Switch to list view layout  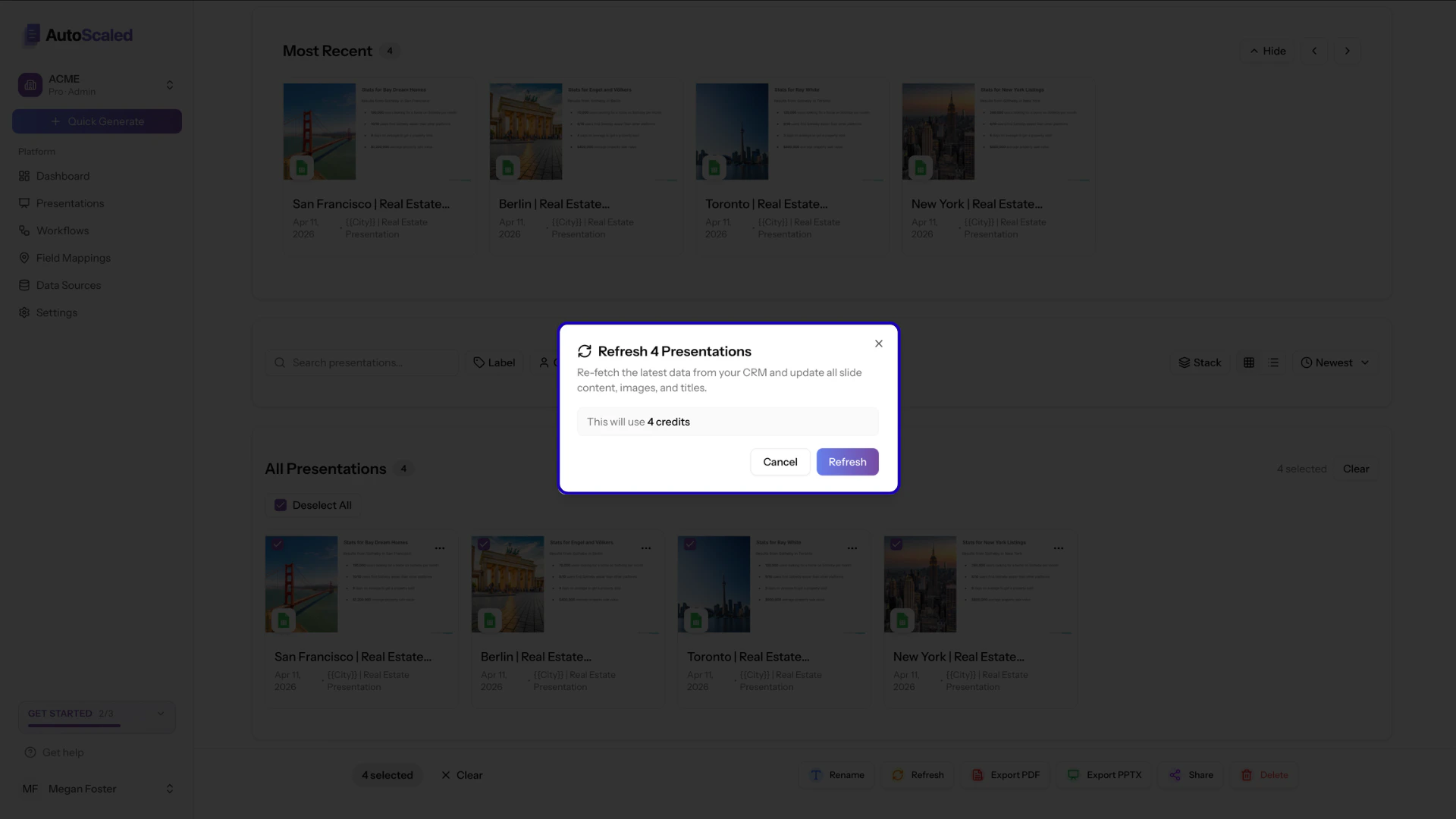(1273, 362)
